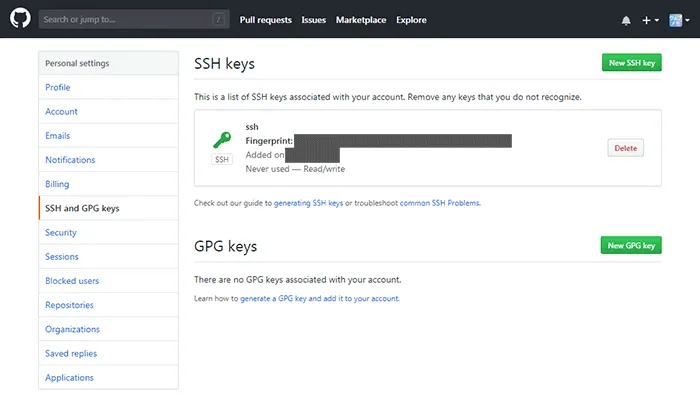This screenshot has height=395, width=700.
Task: Click the key title 'ssh'
Action: click(252, 127)
